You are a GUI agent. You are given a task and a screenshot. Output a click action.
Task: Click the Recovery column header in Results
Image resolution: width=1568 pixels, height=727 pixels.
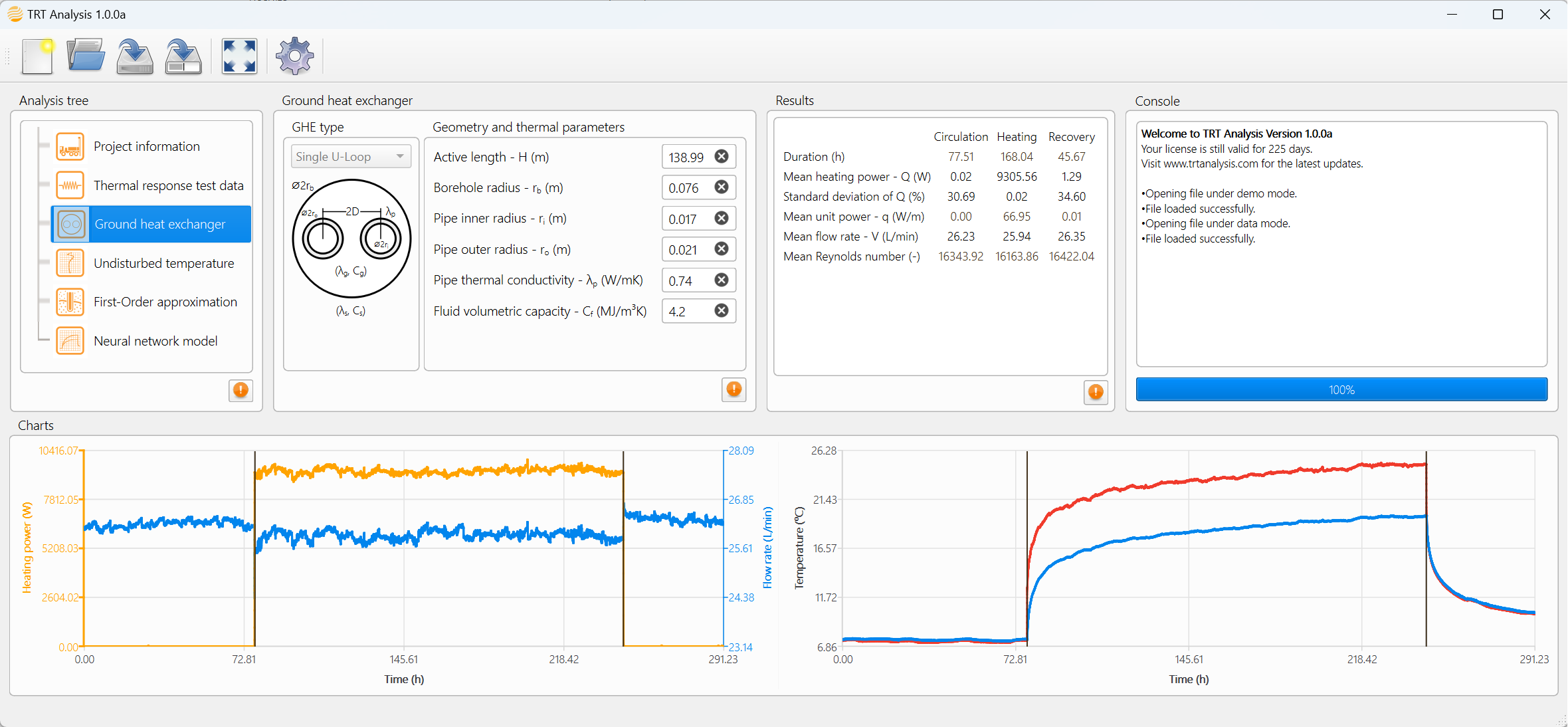pyautogui.click(x=1072, y=136)
